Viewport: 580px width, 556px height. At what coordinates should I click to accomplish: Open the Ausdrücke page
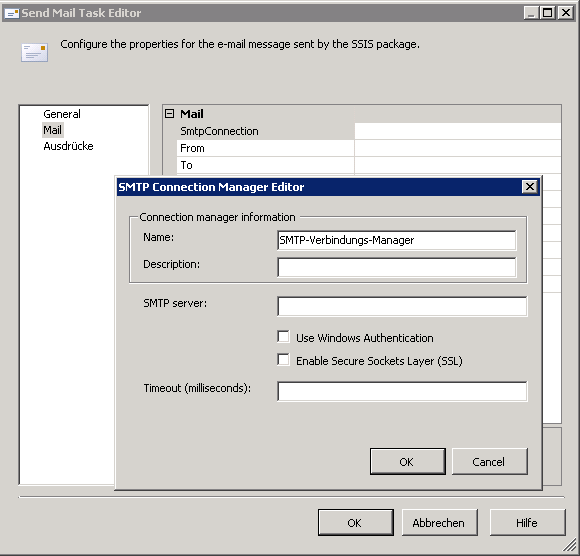point(68,146)
